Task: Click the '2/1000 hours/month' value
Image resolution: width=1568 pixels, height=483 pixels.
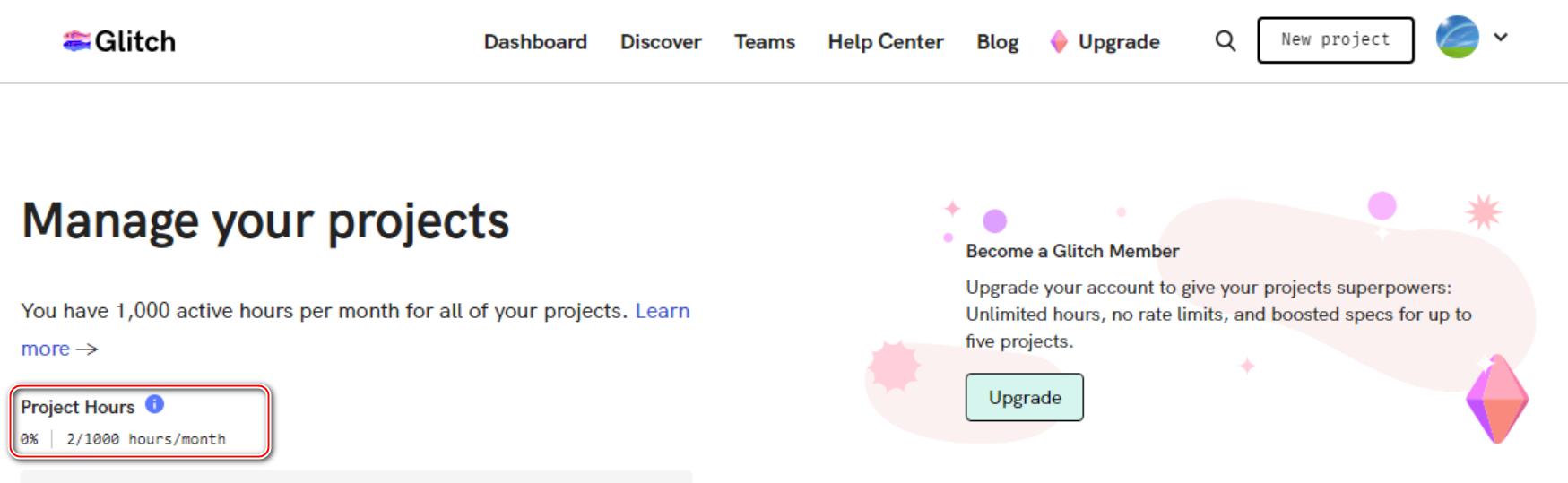Action: (146, 439)
